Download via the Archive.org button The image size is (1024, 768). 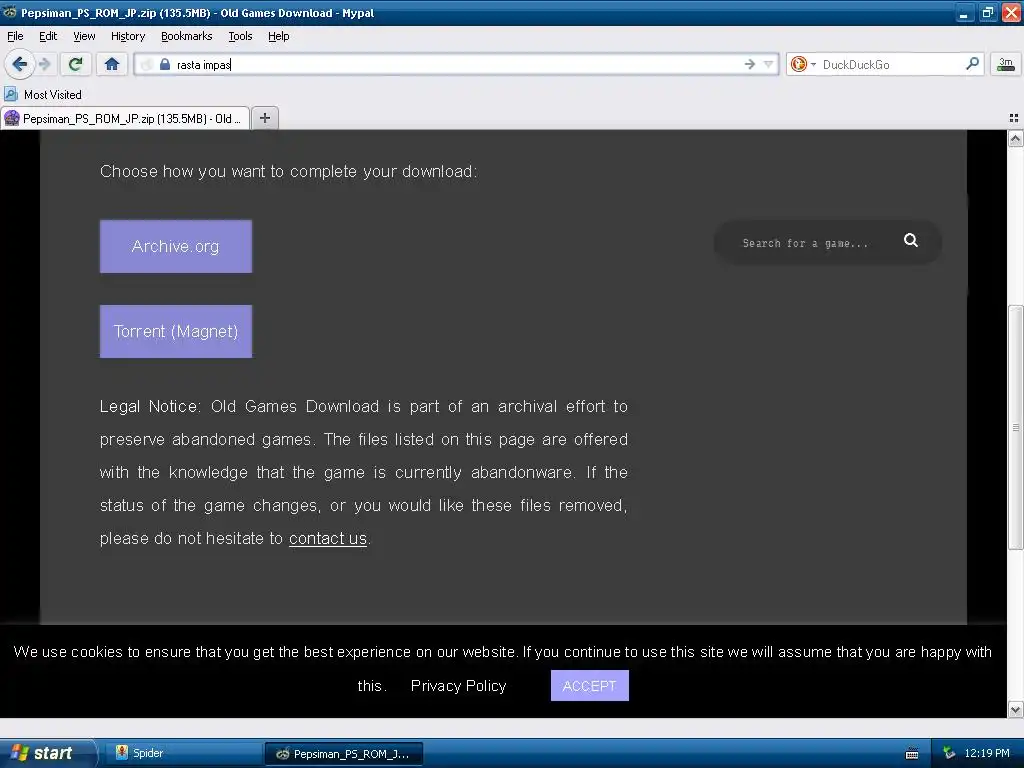click(176, 246)
